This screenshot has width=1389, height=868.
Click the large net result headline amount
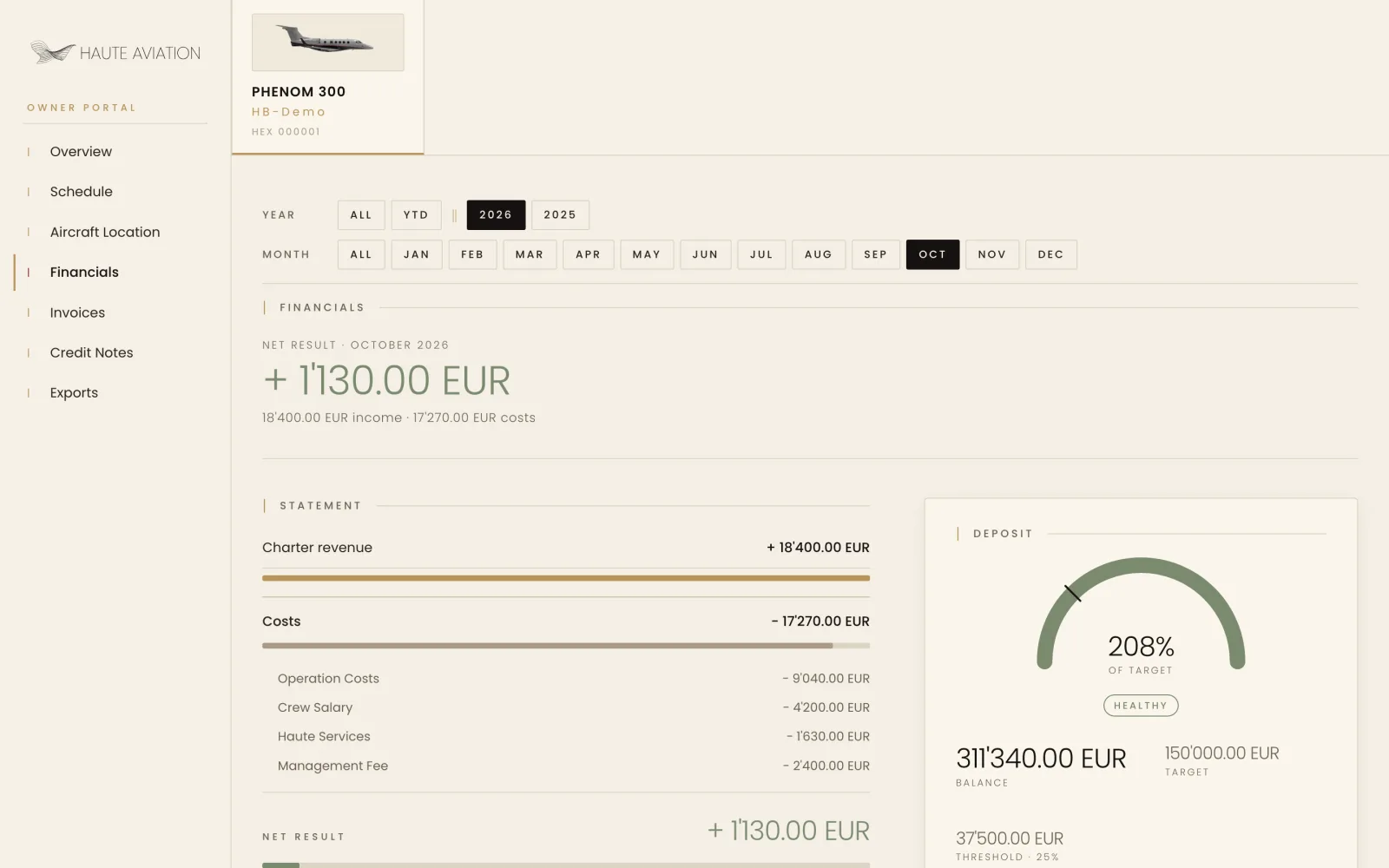tap(387, 381)
